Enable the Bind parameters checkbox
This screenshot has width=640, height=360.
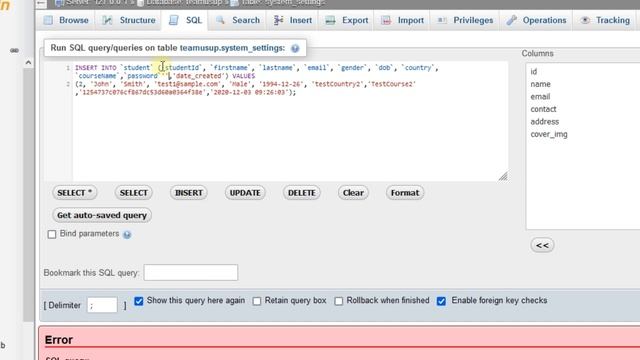tap(52, 234)
